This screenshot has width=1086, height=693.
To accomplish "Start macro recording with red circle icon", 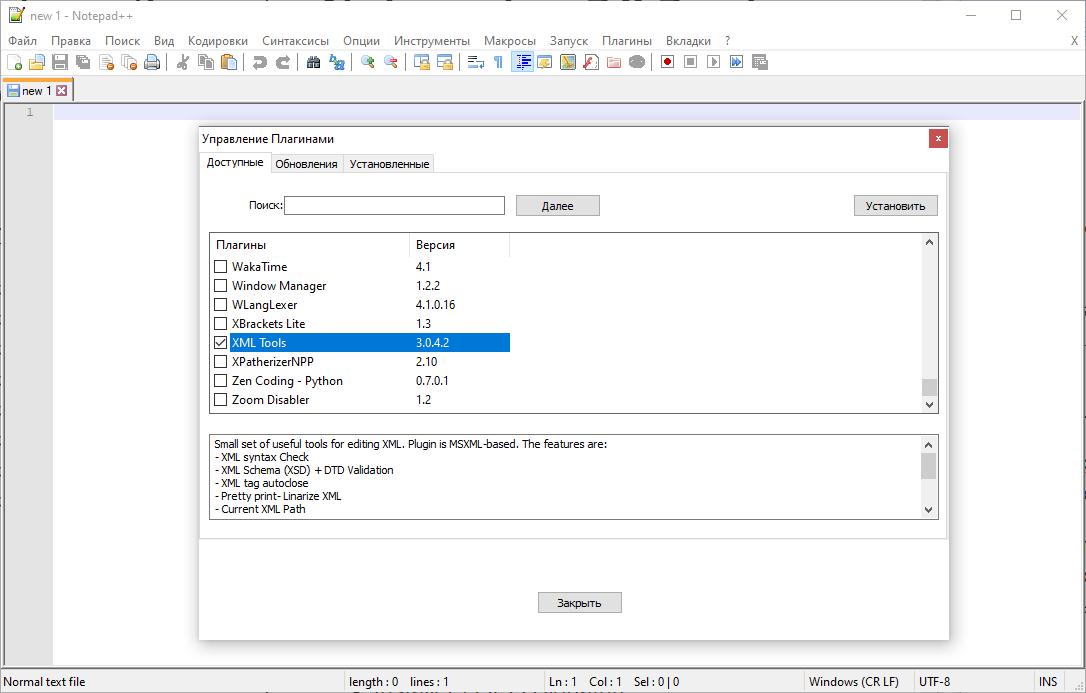I will [667, 62].
